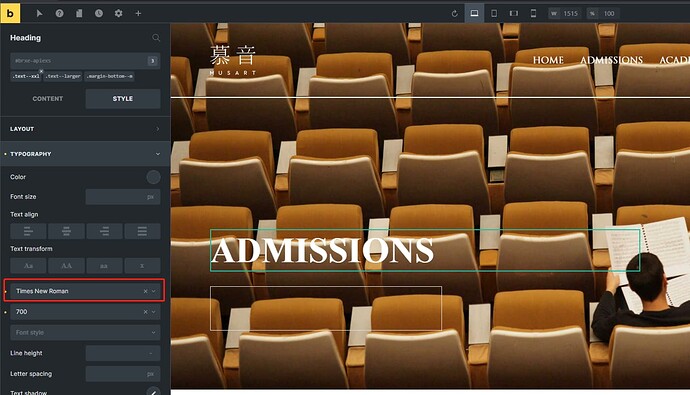690x395 pixels.
Task: Open the help question mark icon
Action: pyautogui.click(x=59, y=14)
